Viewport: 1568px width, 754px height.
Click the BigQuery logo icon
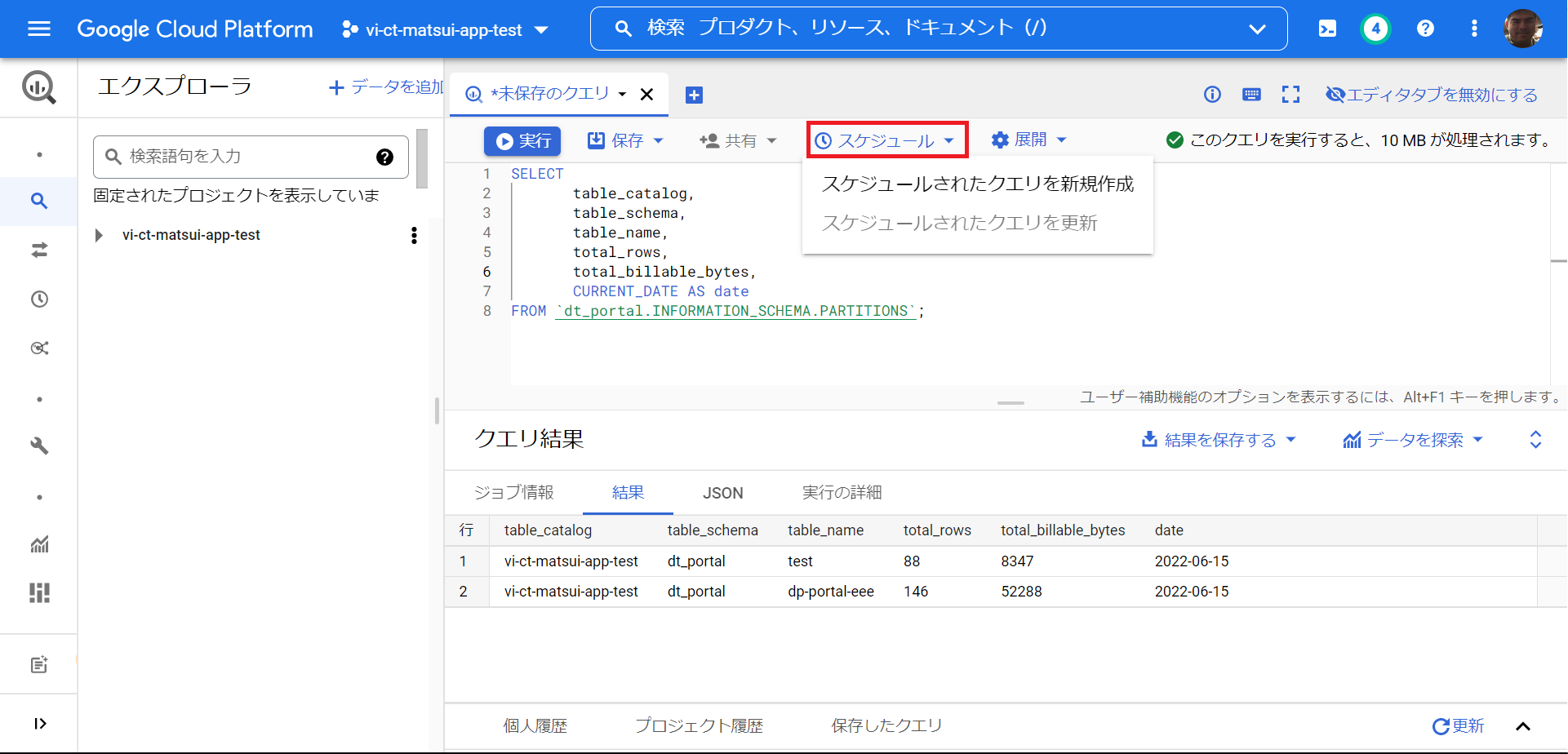[39, 86]
